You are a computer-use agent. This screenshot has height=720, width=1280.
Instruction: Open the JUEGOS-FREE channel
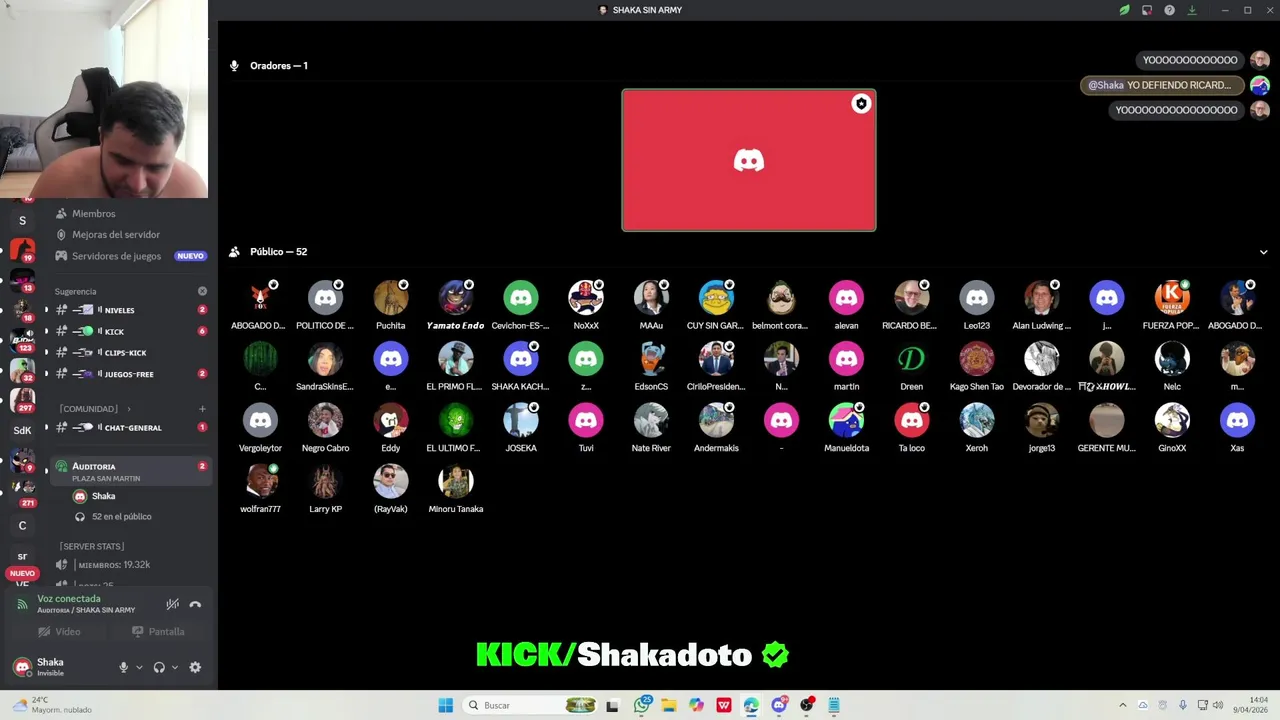(130, 374)
